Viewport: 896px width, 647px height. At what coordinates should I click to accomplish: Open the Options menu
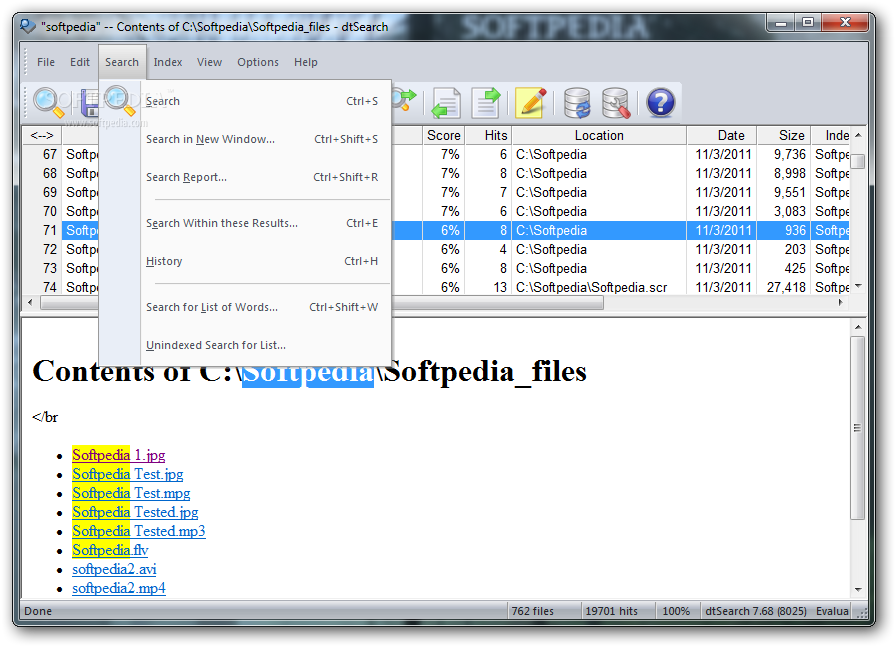pyautogui.click(x=258, y=62)
